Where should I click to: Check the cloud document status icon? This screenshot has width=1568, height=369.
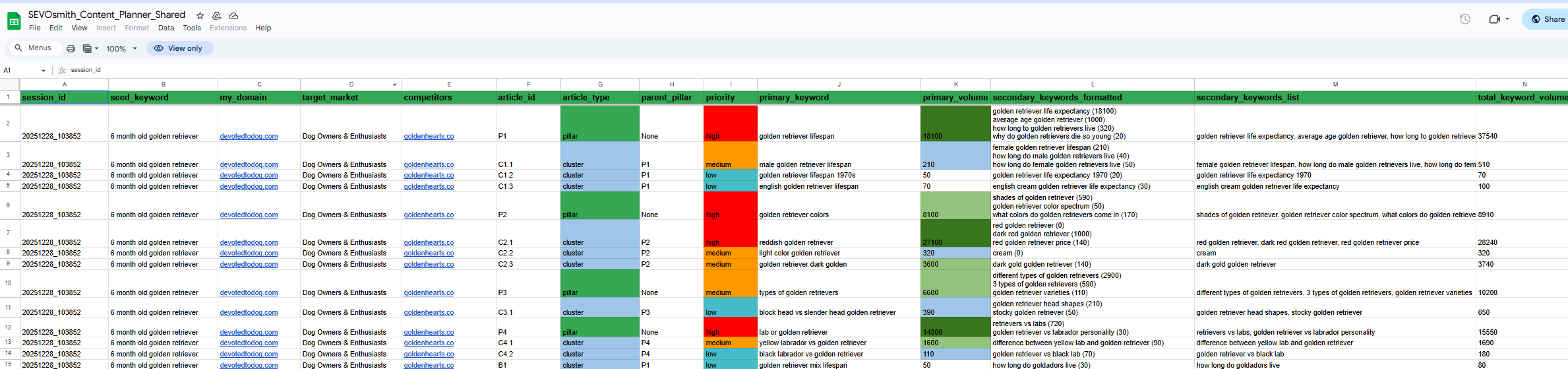click(233, 15)
